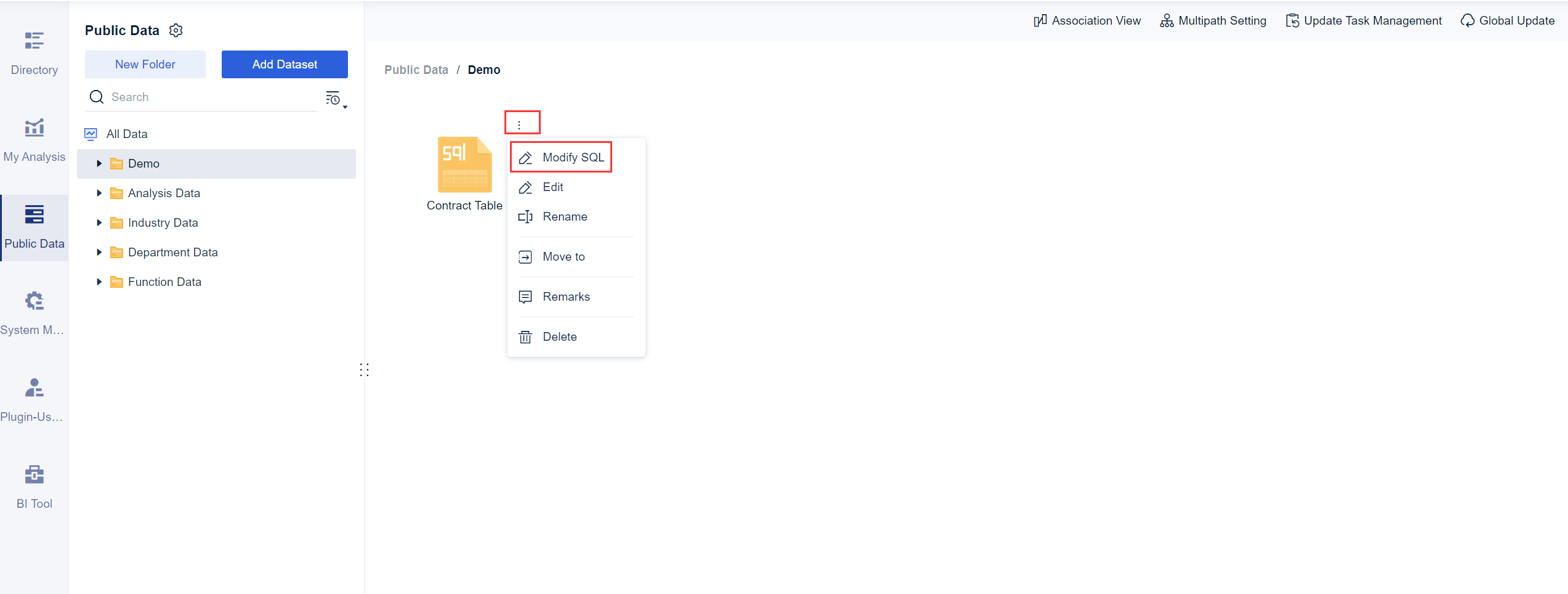This screenshot has height=594, width=1568.
Task: Open Public Data settings gear
Action: 175,30
